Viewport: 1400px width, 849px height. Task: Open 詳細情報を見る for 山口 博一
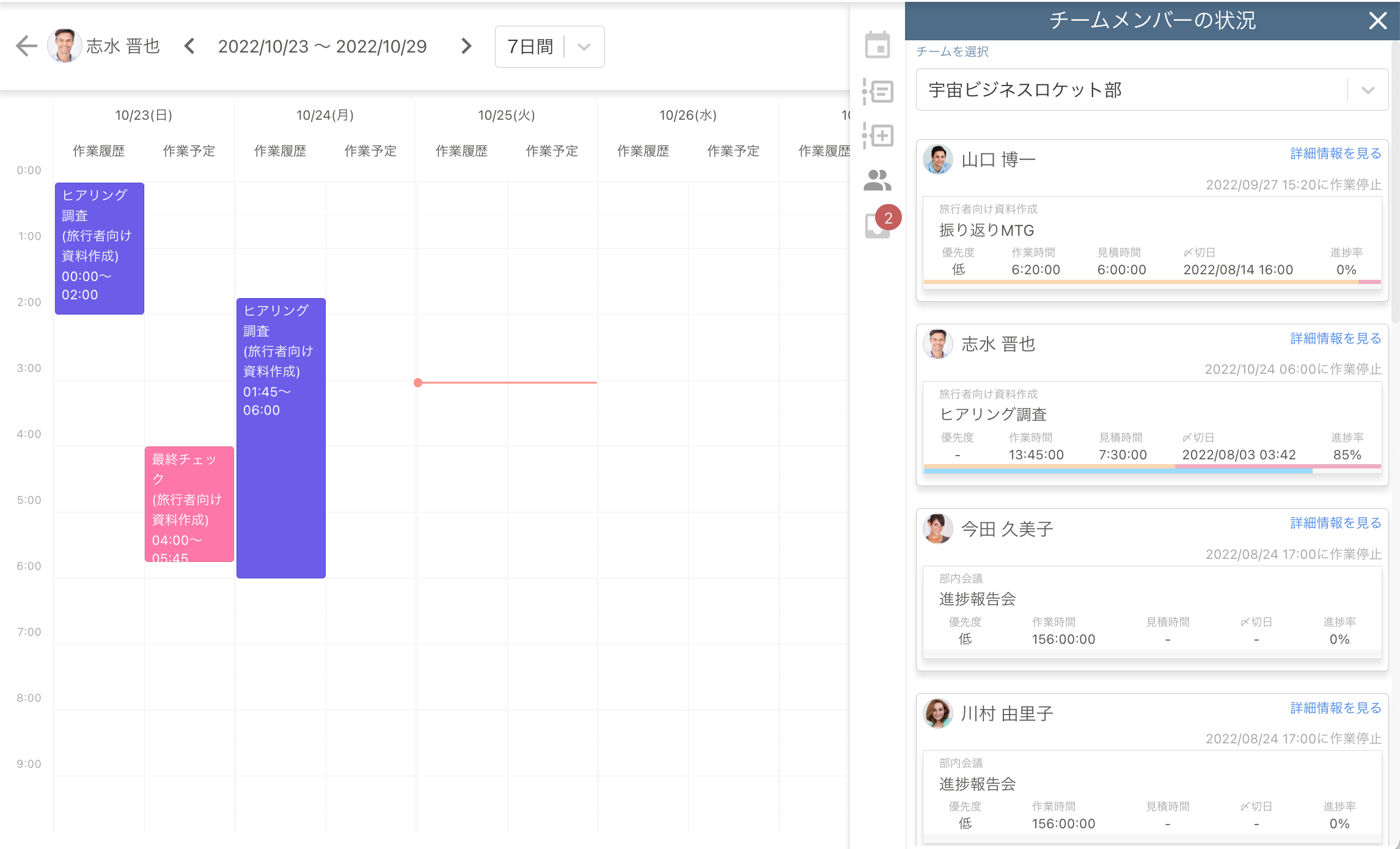(1335, 153)
